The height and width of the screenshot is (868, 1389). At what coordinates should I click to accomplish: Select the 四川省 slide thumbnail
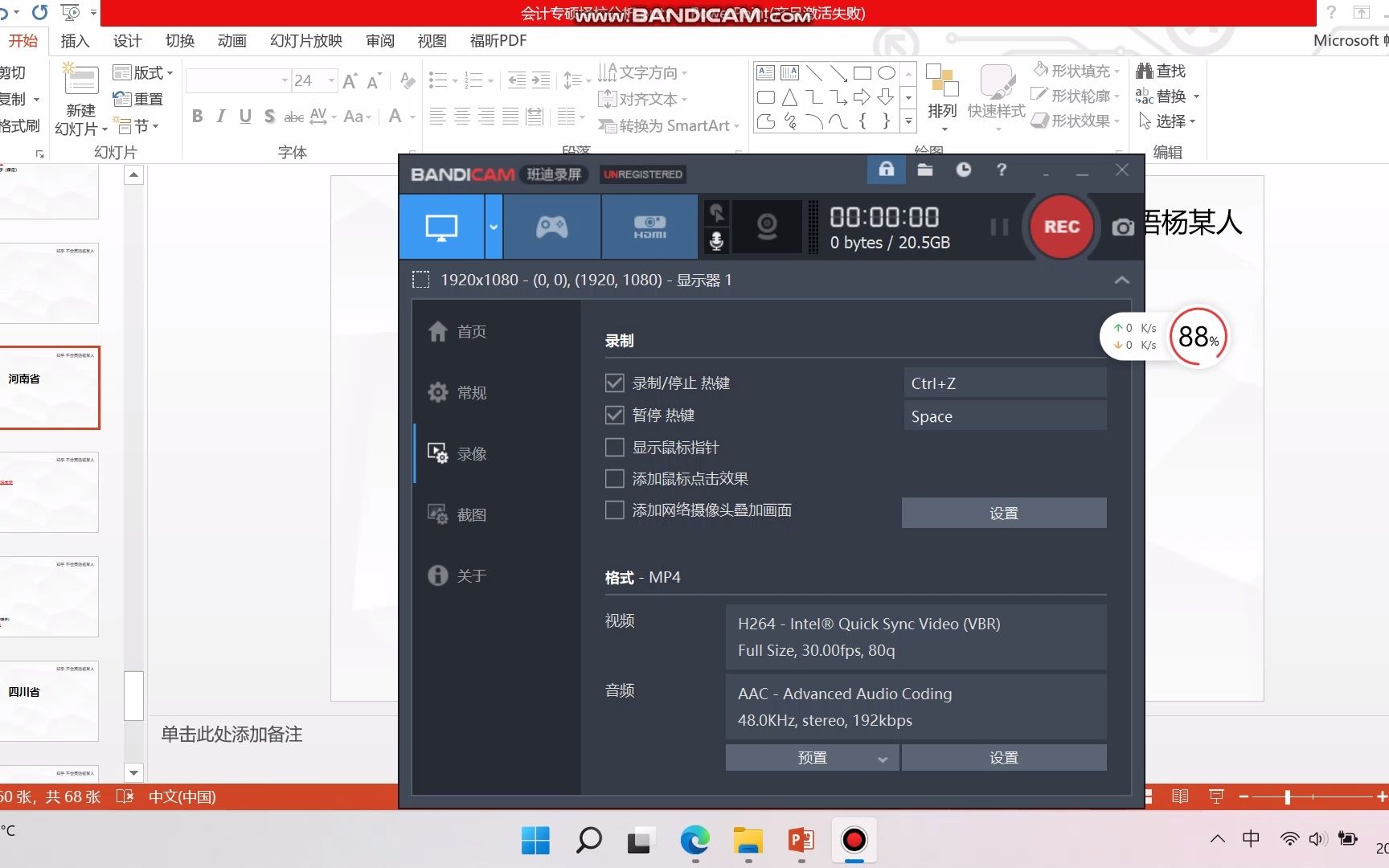(x=50, y=701)
